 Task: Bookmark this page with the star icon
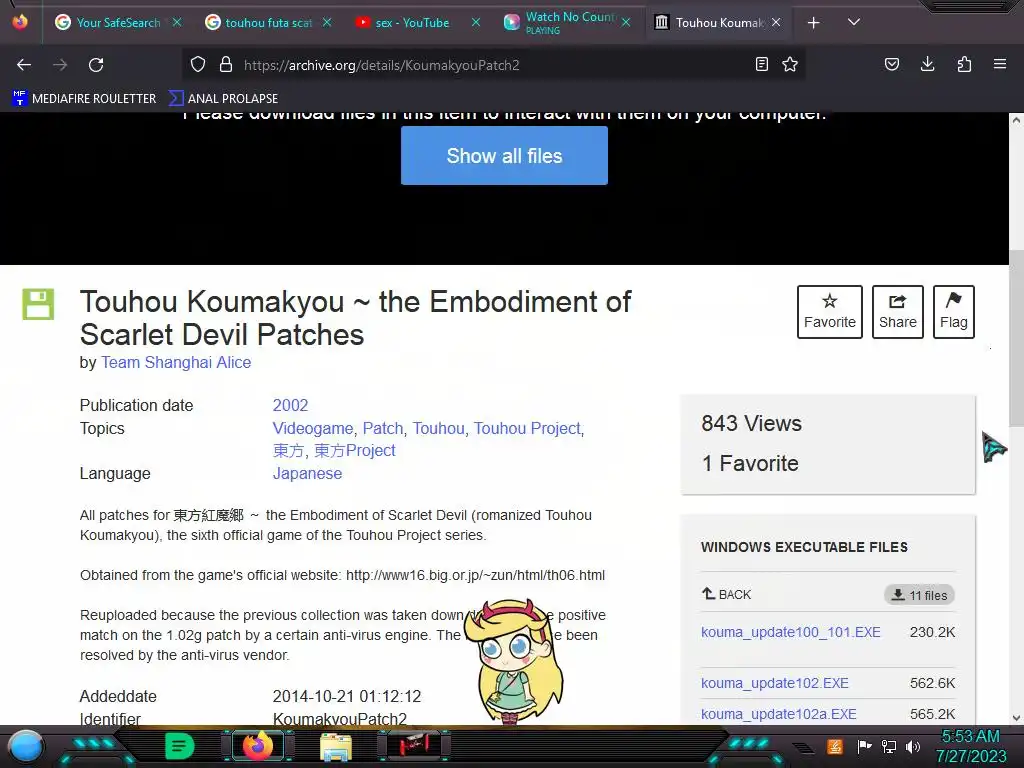click(x=790, y=65)
